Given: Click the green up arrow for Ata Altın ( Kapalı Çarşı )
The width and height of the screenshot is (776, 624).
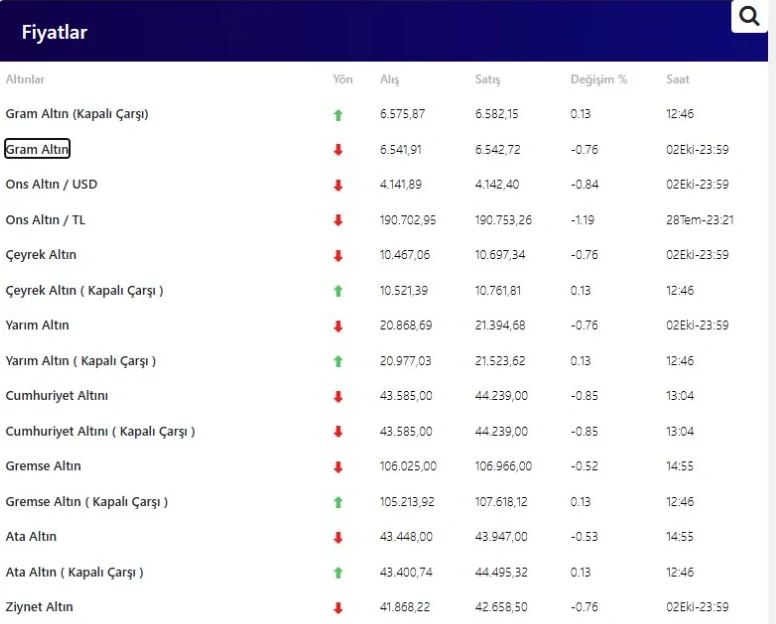Looking at the screenshot, I should [x=338, y=573].
